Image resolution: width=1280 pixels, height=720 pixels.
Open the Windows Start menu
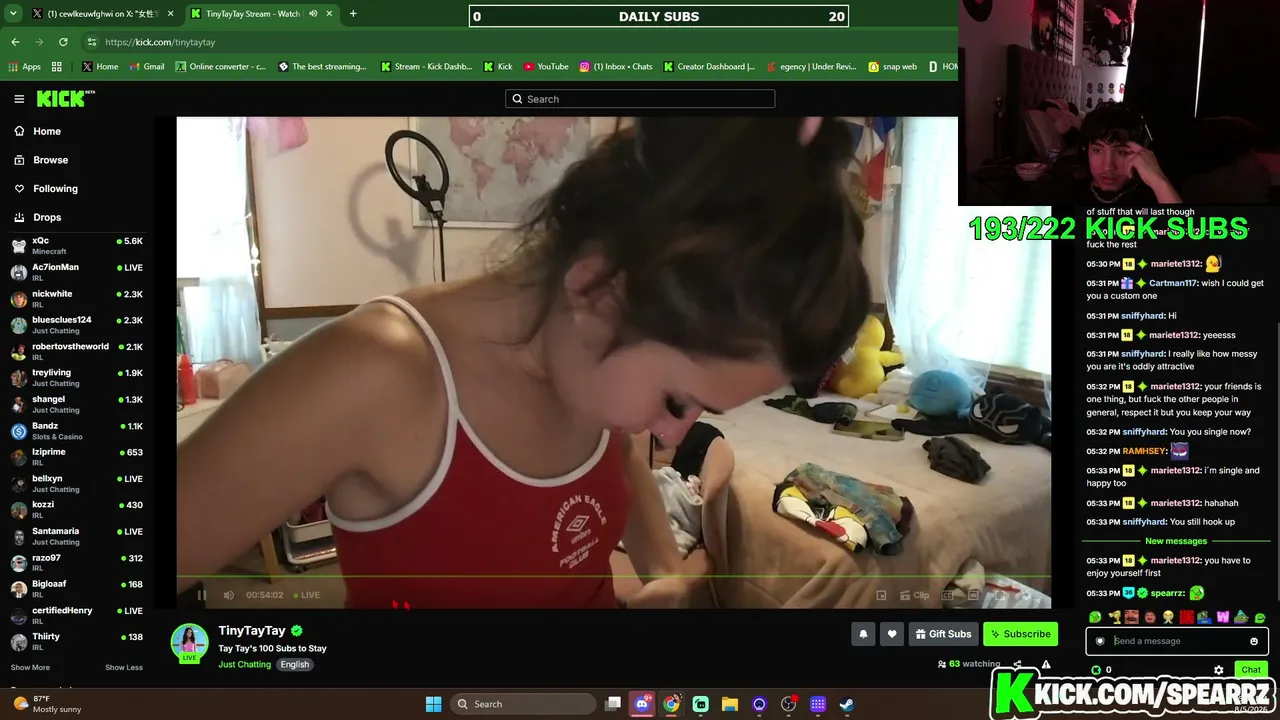(434, 704)
